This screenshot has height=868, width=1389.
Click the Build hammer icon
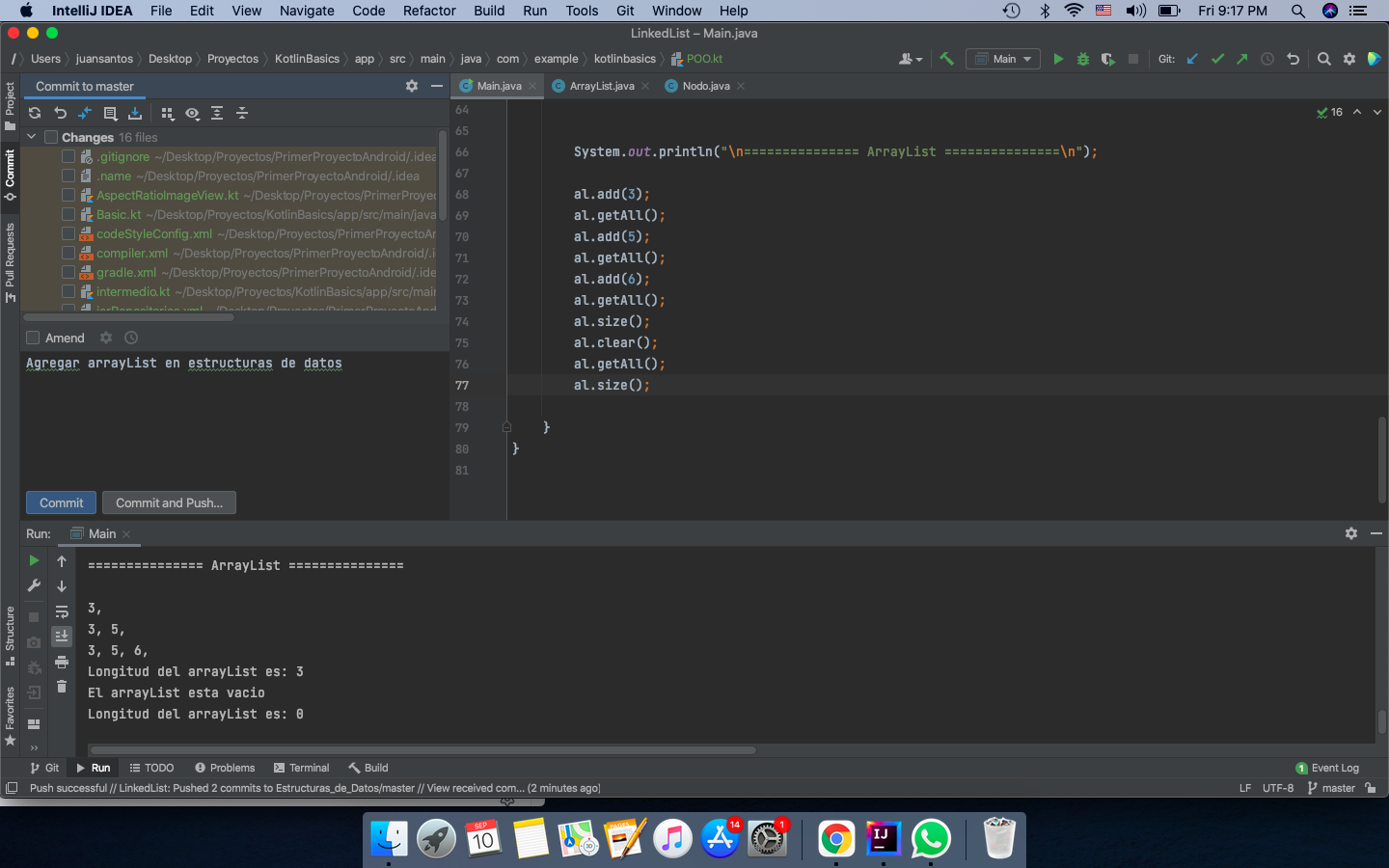[x=945, y=58]
